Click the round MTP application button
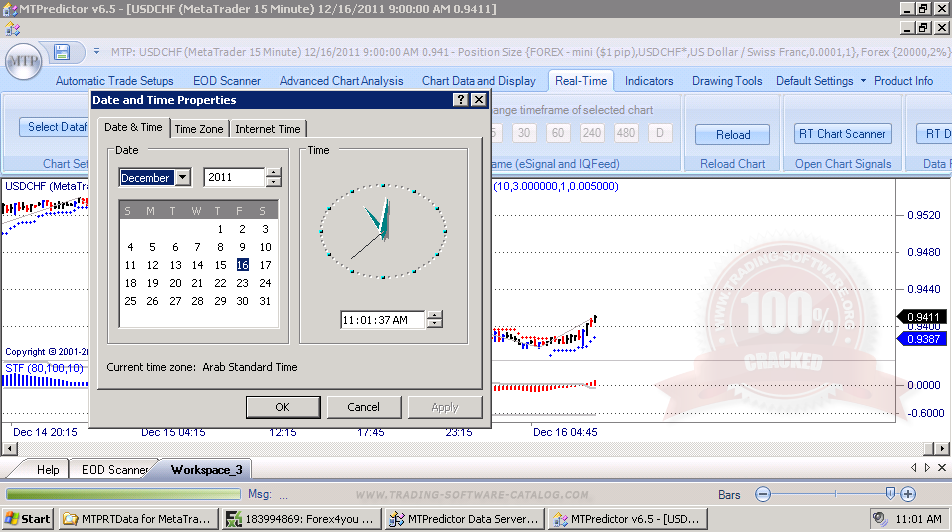 point(23,61)
